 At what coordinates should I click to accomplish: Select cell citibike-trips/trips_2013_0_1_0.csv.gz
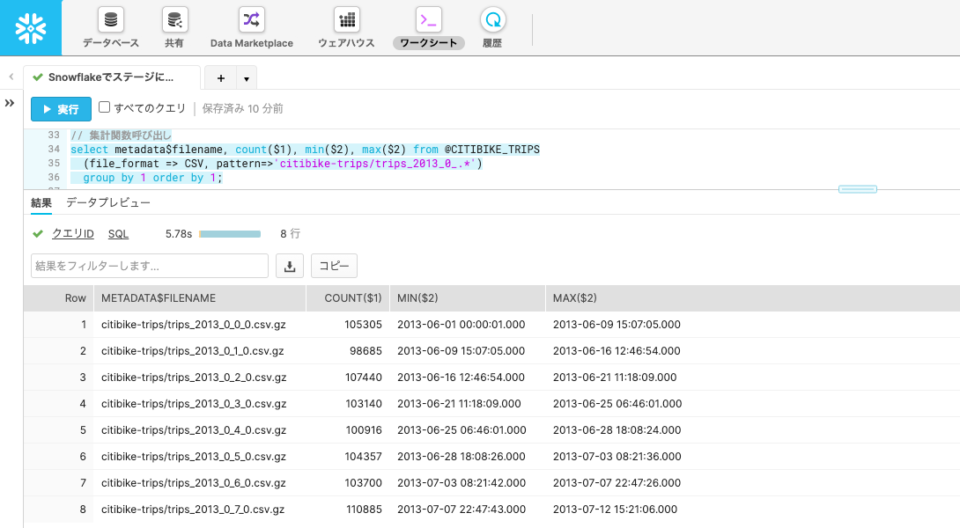192,351
